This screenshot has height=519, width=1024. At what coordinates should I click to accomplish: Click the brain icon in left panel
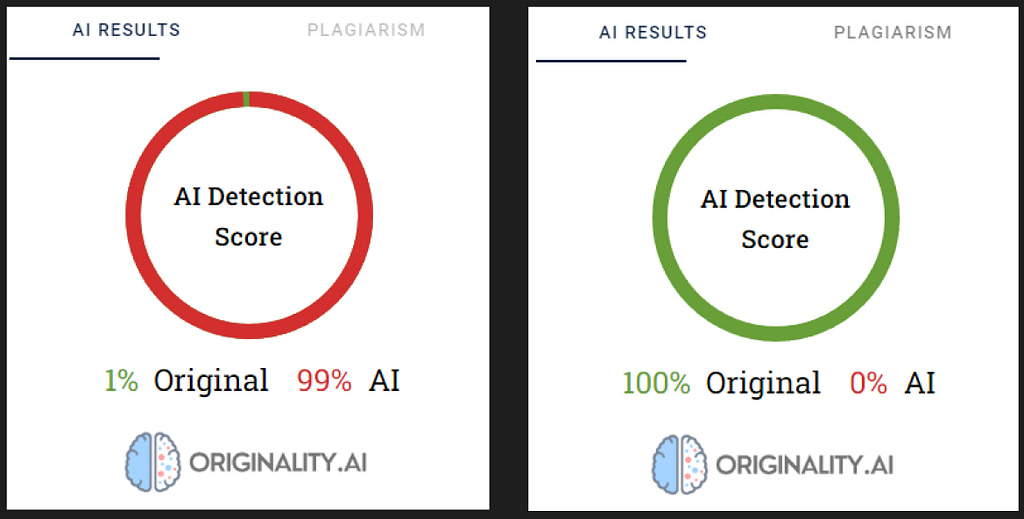coord(152,462)
